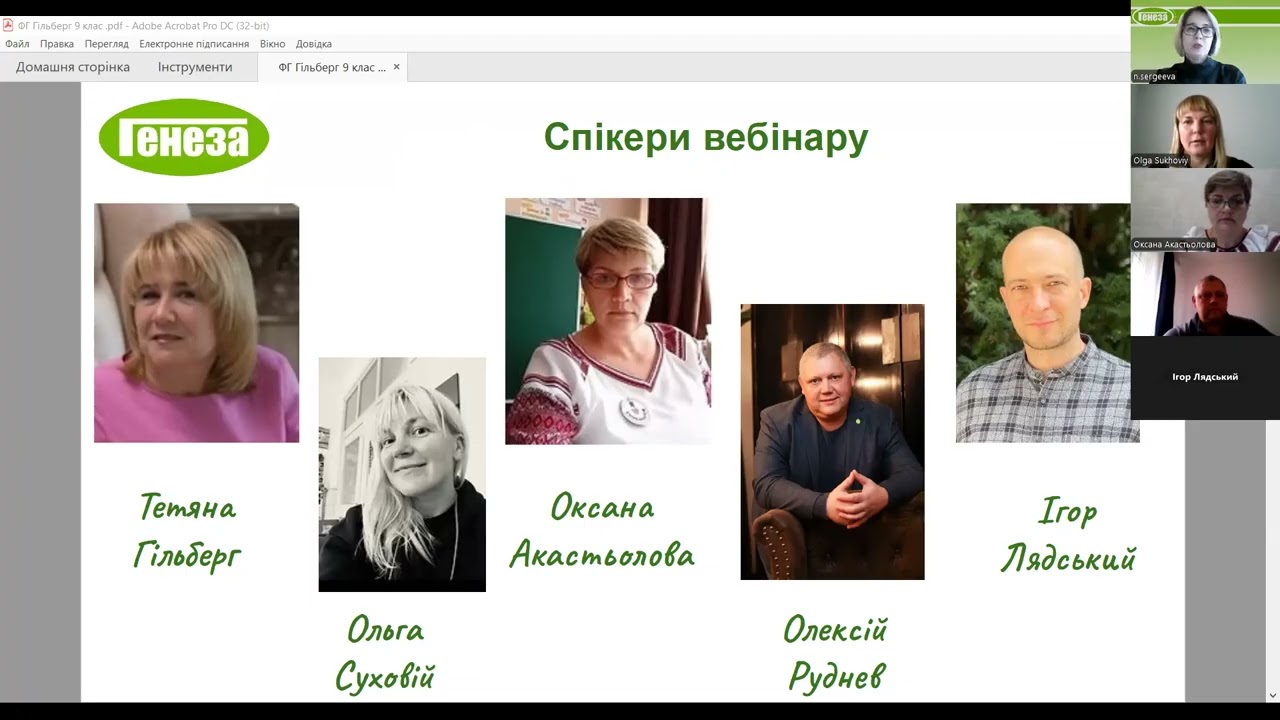Screen dimensions: 1280x720
Task: Select Olga Sukhoviy video thumbnail
Action: point(1205,126)
